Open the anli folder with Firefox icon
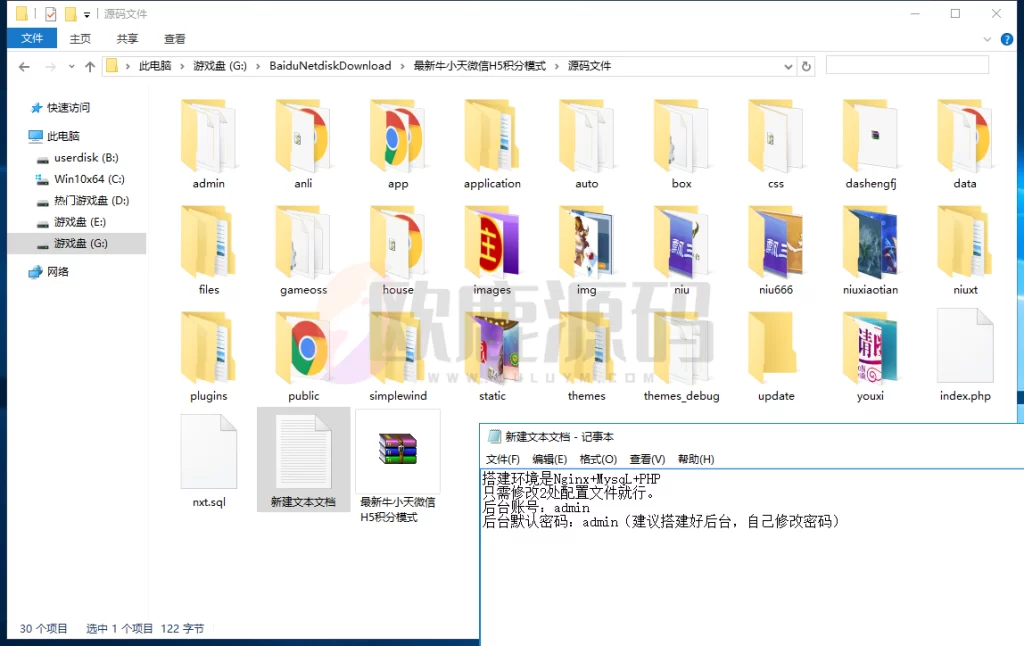Image resolution: width=1024 pixels, height=646 pixels. [x=303, y=140]
